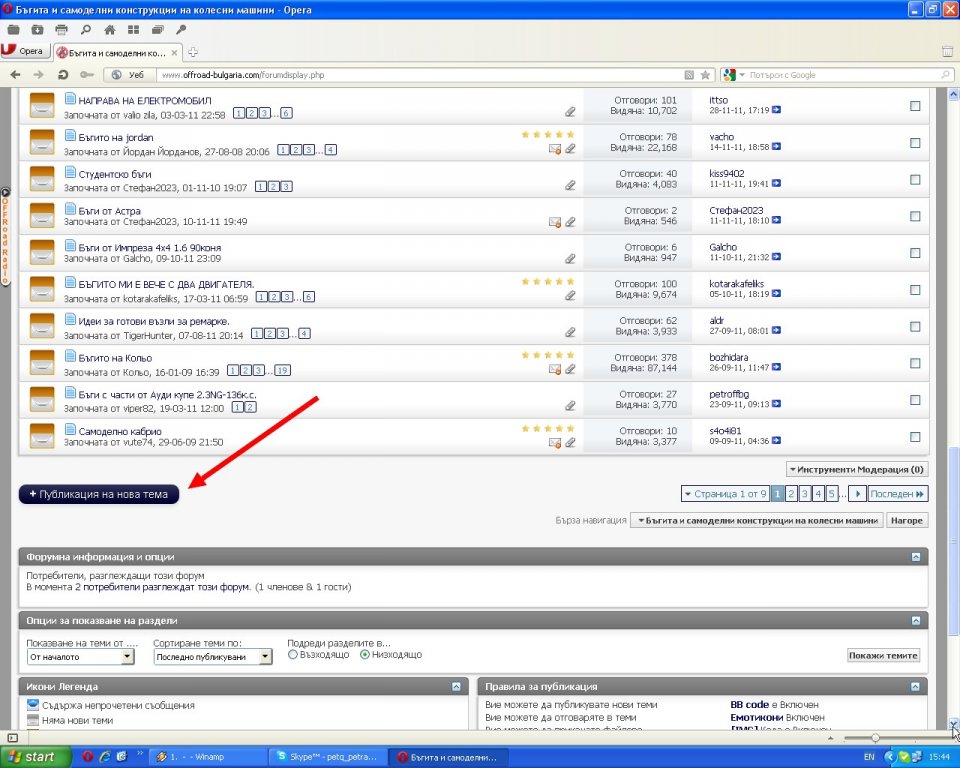Click thread status icon for Бъгито на Кольо

point(42,363)
